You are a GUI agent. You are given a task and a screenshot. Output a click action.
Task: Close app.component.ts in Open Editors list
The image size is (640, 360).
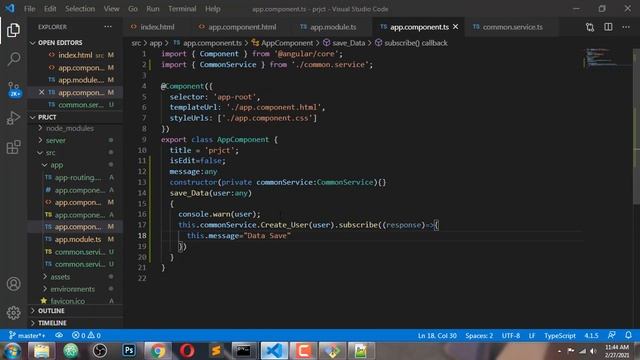pyautogui.click(x=41, y=92)
